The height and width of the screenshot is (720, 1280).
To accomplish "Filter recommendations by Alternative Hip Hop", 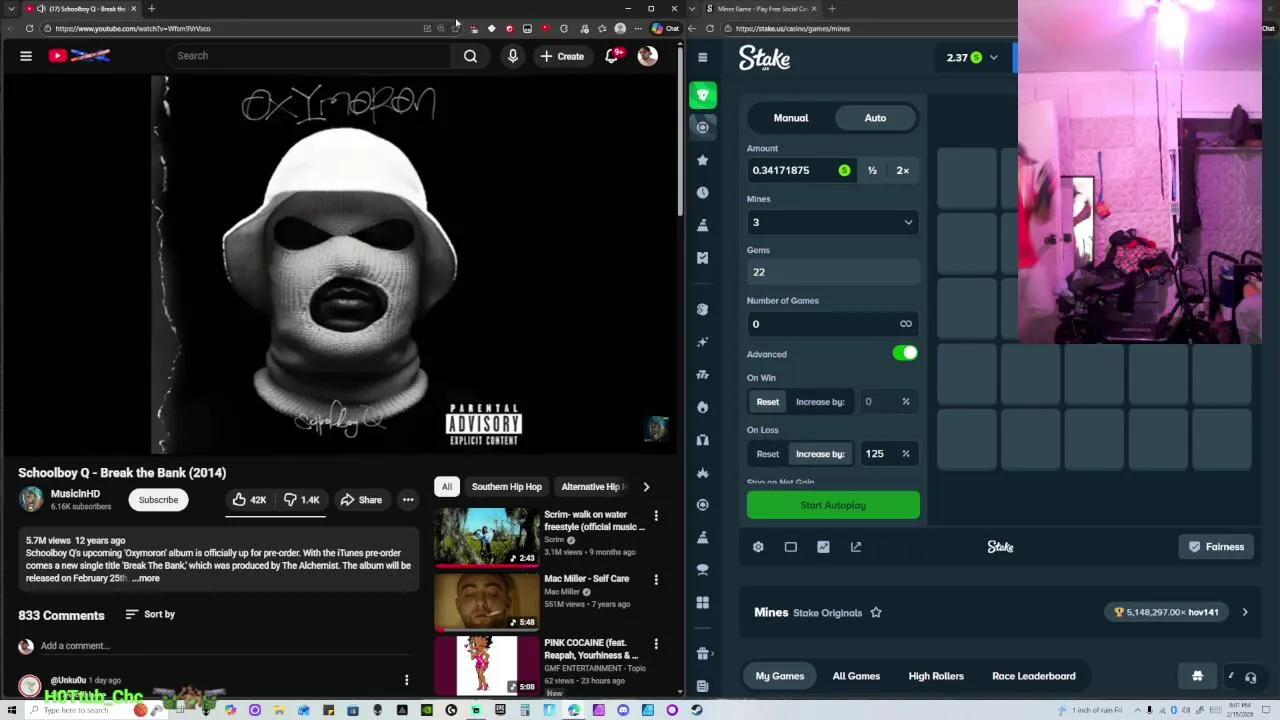I will point(592,487).
